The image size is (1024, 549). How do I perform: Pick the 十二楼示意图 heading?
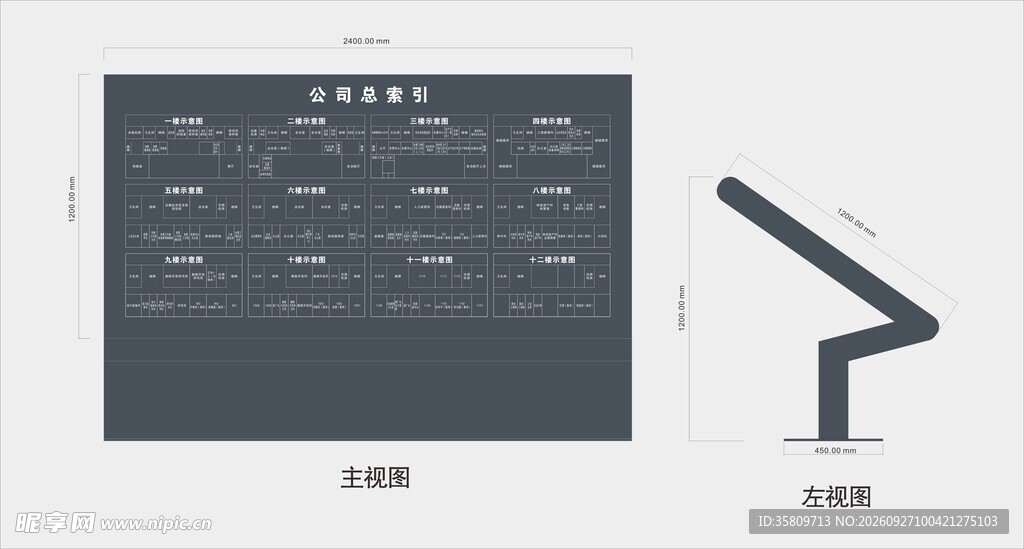(x=552, y=260)
